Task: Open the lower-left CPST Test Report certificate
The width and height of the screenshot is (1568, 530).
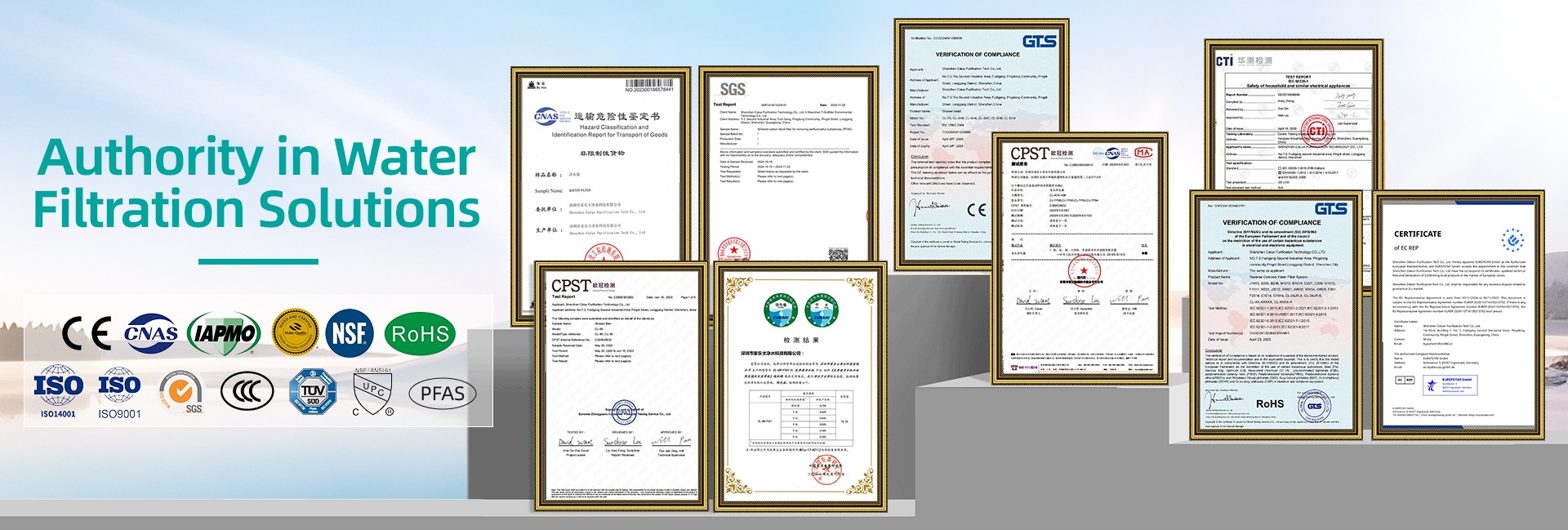Action: click(x=621, y=386)
